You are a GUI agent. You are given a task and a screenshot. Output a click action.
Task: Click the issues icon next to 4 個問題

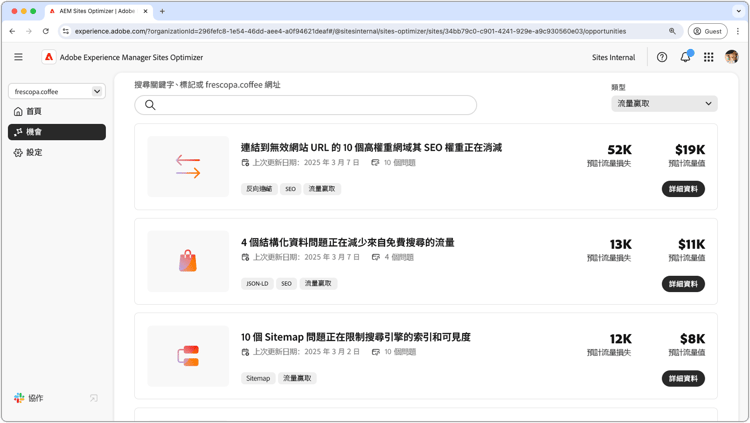(376, 257)
